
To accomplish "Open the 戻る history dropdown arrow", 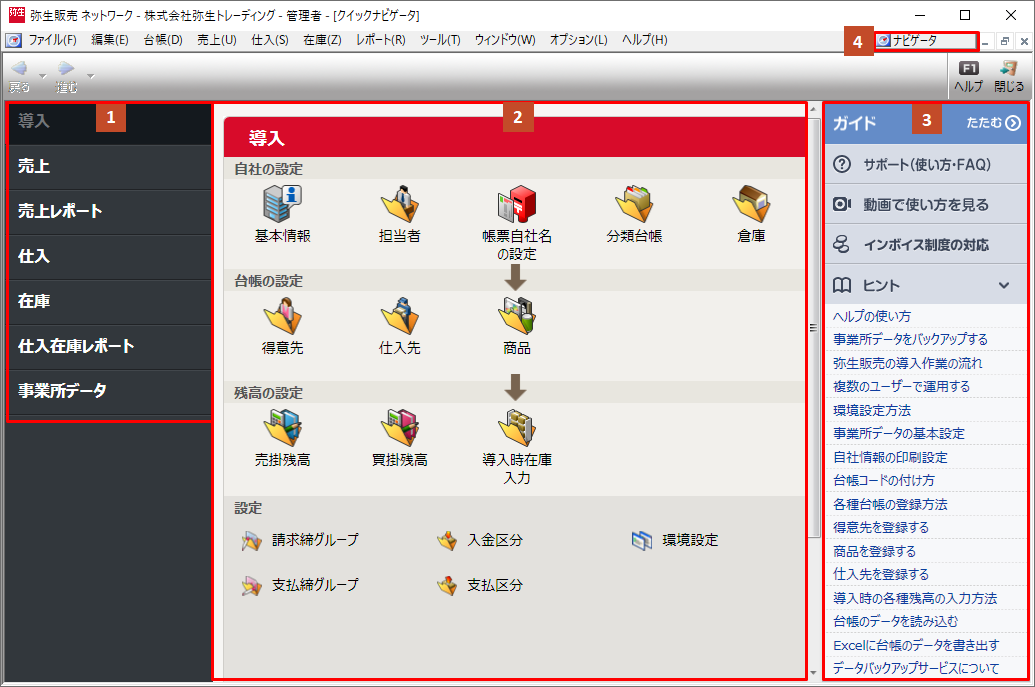I will point(43,77).
